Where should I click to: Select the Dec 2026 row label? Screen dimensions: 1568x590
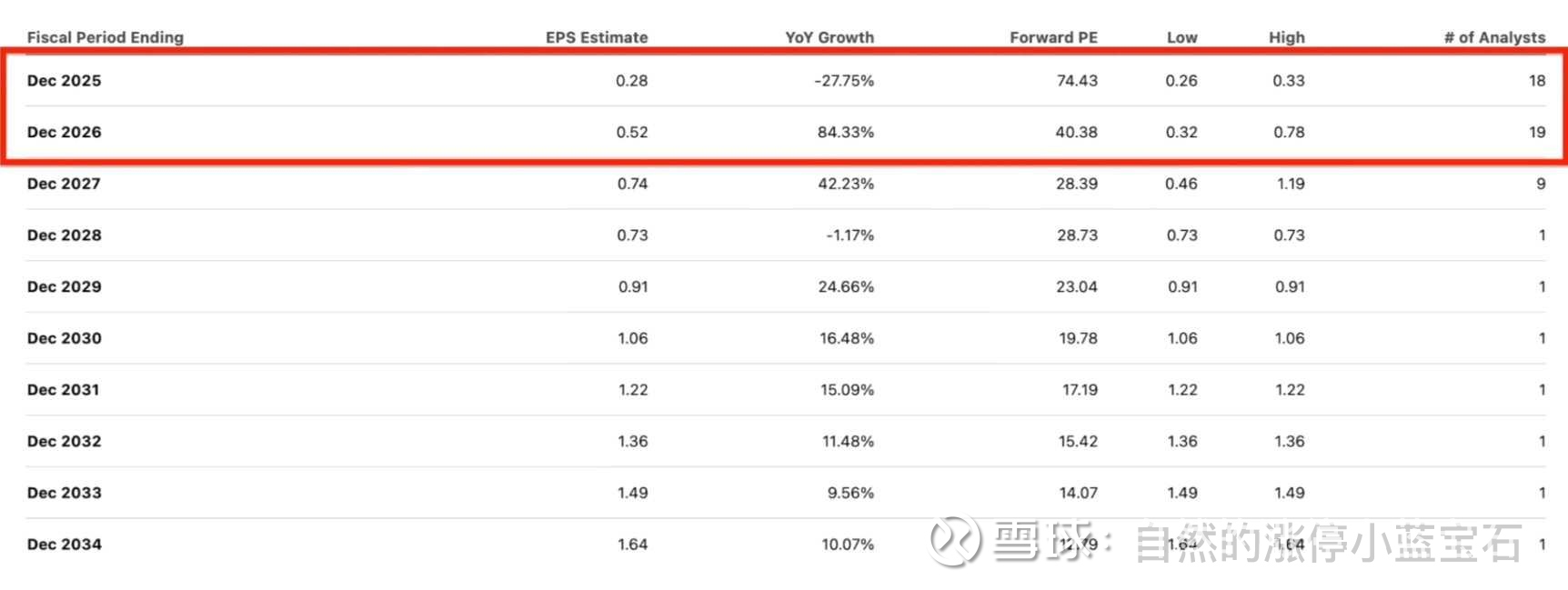[65, 132]
